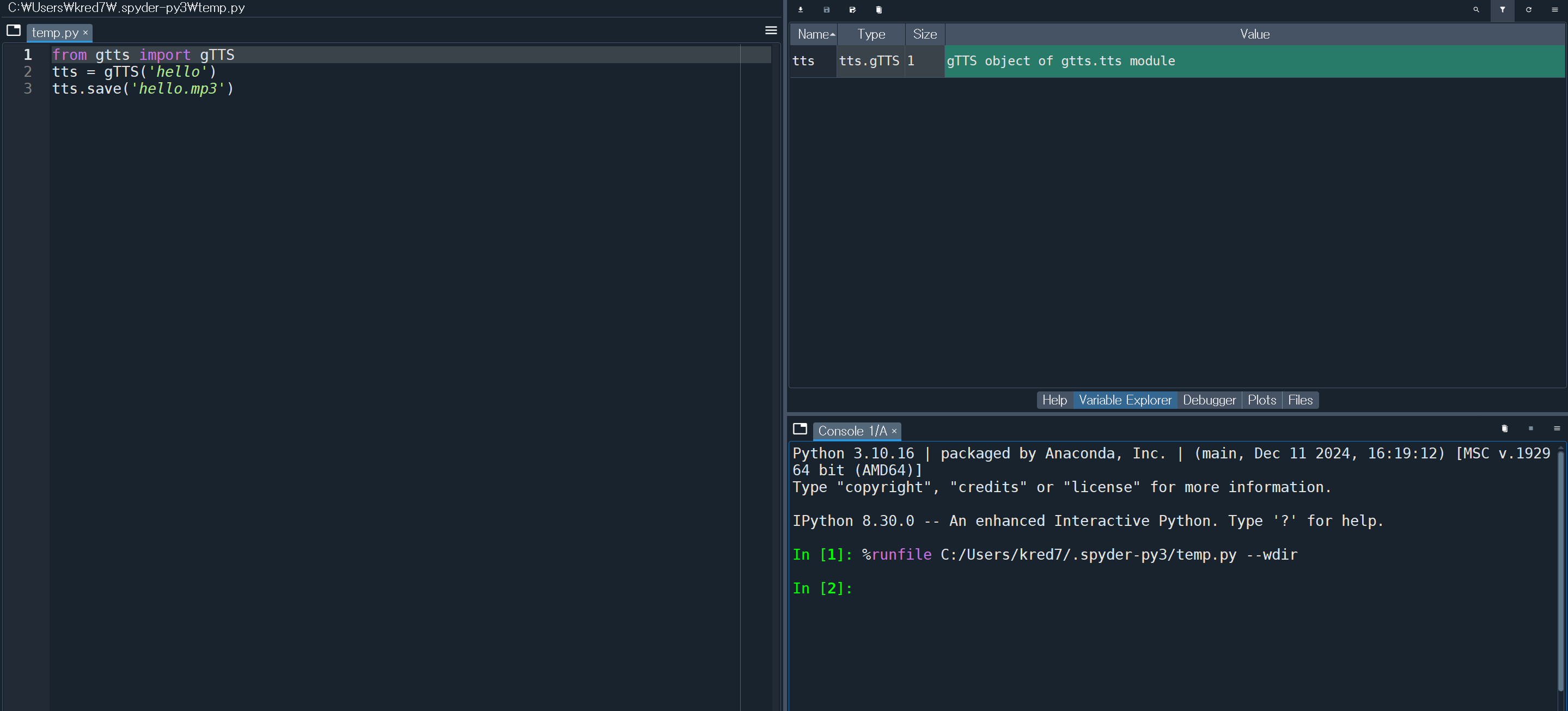Click the save data as icon
Screen dimensions: 1568x711
point(852,10)
